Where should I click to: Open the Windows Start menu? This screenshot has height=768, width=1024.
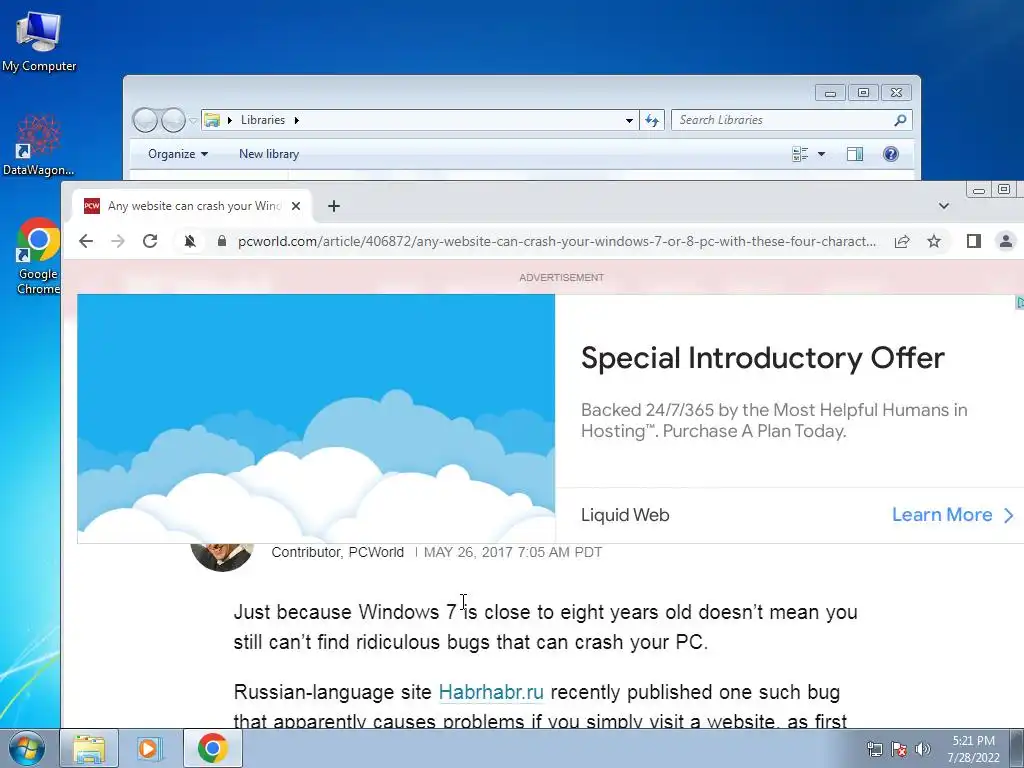[x=26, y=748]
